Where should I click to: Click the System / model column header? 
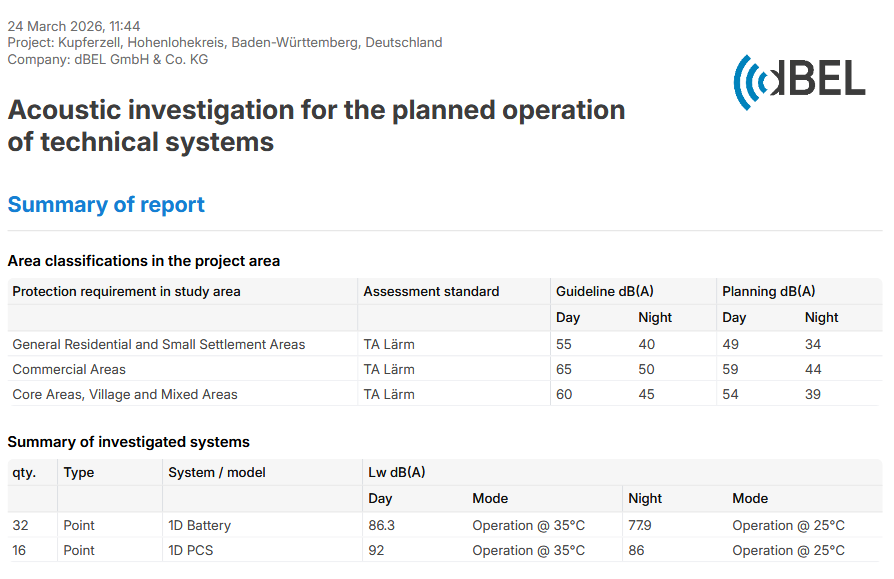click(217, 472)
